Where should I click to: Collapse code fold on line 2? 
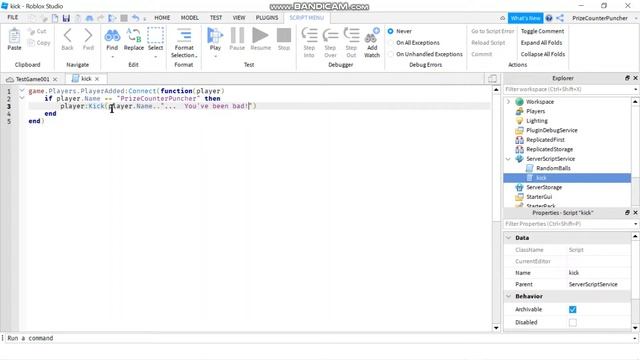pyautogui.click(x=22, y=98)
